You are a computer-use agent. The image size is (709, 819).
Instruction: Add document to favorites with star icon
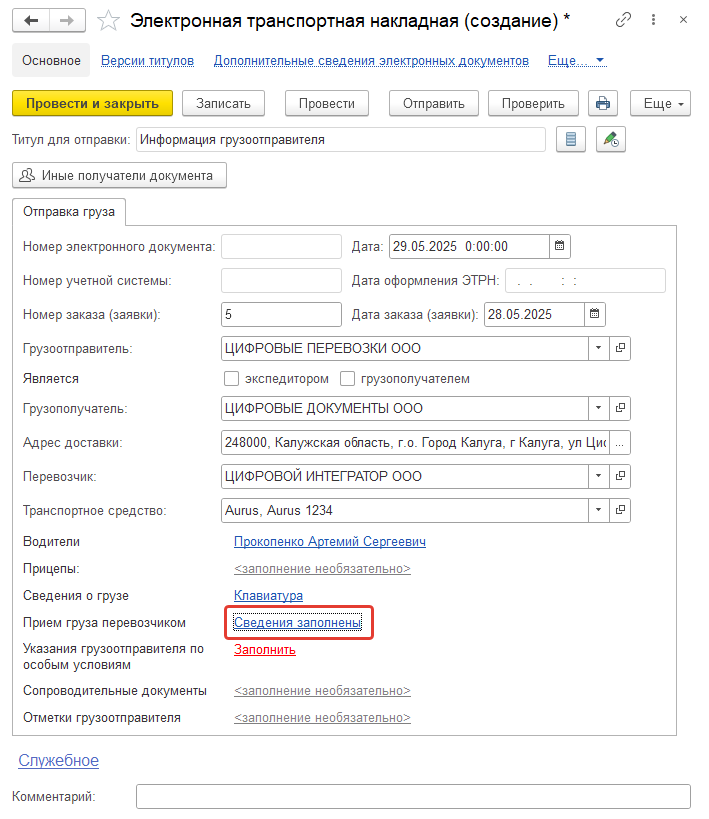[108, 21]
